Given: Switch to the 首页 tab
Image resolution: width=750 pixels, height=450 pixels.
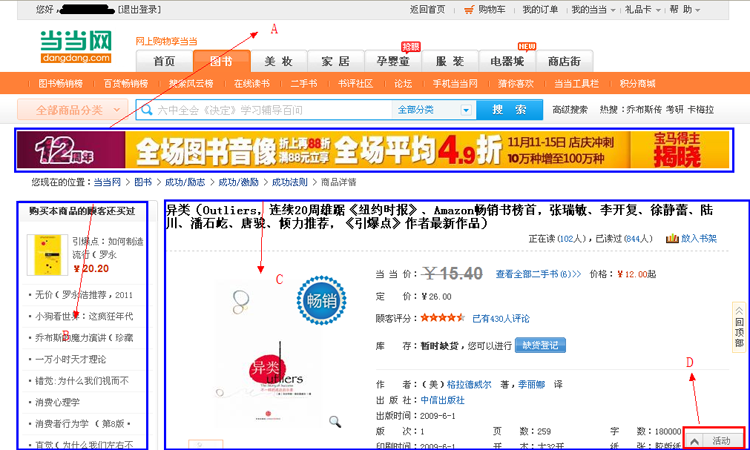Looking at the screenshot, I should (164, 61).
